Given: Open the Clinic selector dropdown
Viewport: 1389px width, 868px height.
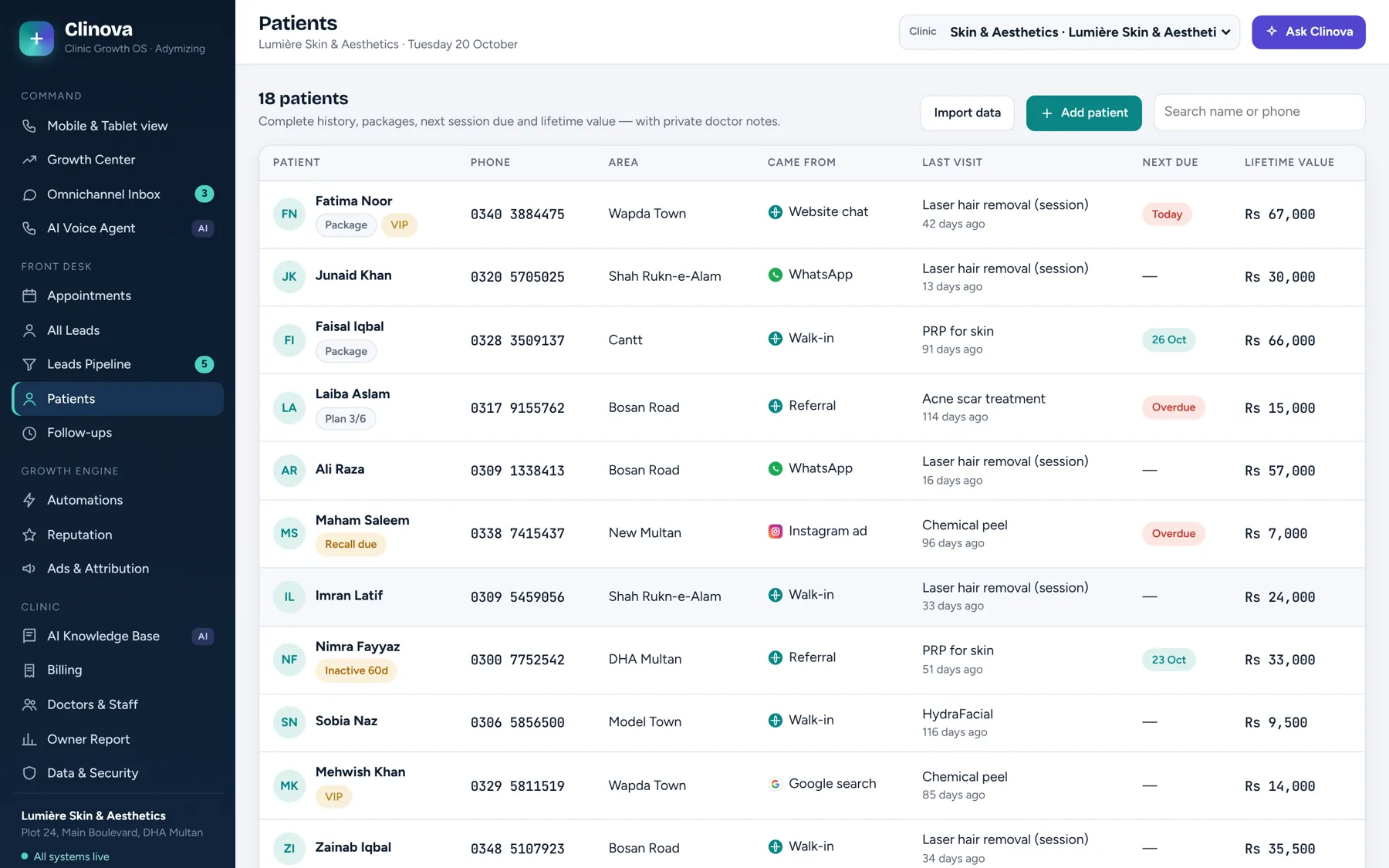Looking at the screenshot, I should click(x=1070, y=32).
